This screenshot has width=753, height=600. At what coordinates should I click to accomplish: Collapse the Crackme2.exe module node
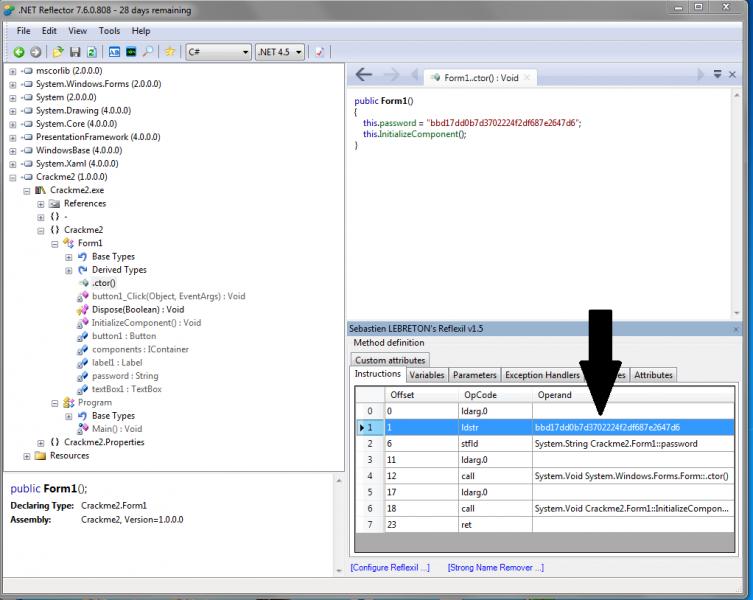(x=27, y=191)
